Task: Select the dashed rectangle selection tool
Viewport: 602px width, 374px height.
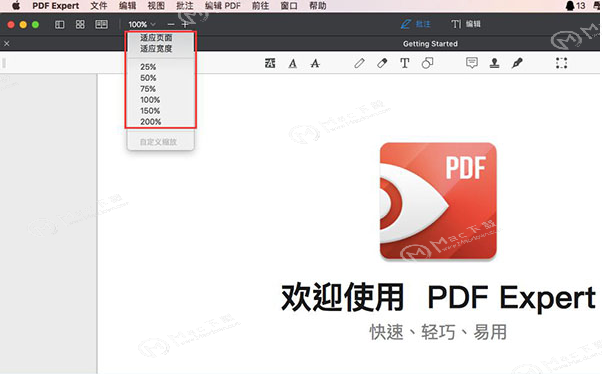Action: click(x=561, y=63)
